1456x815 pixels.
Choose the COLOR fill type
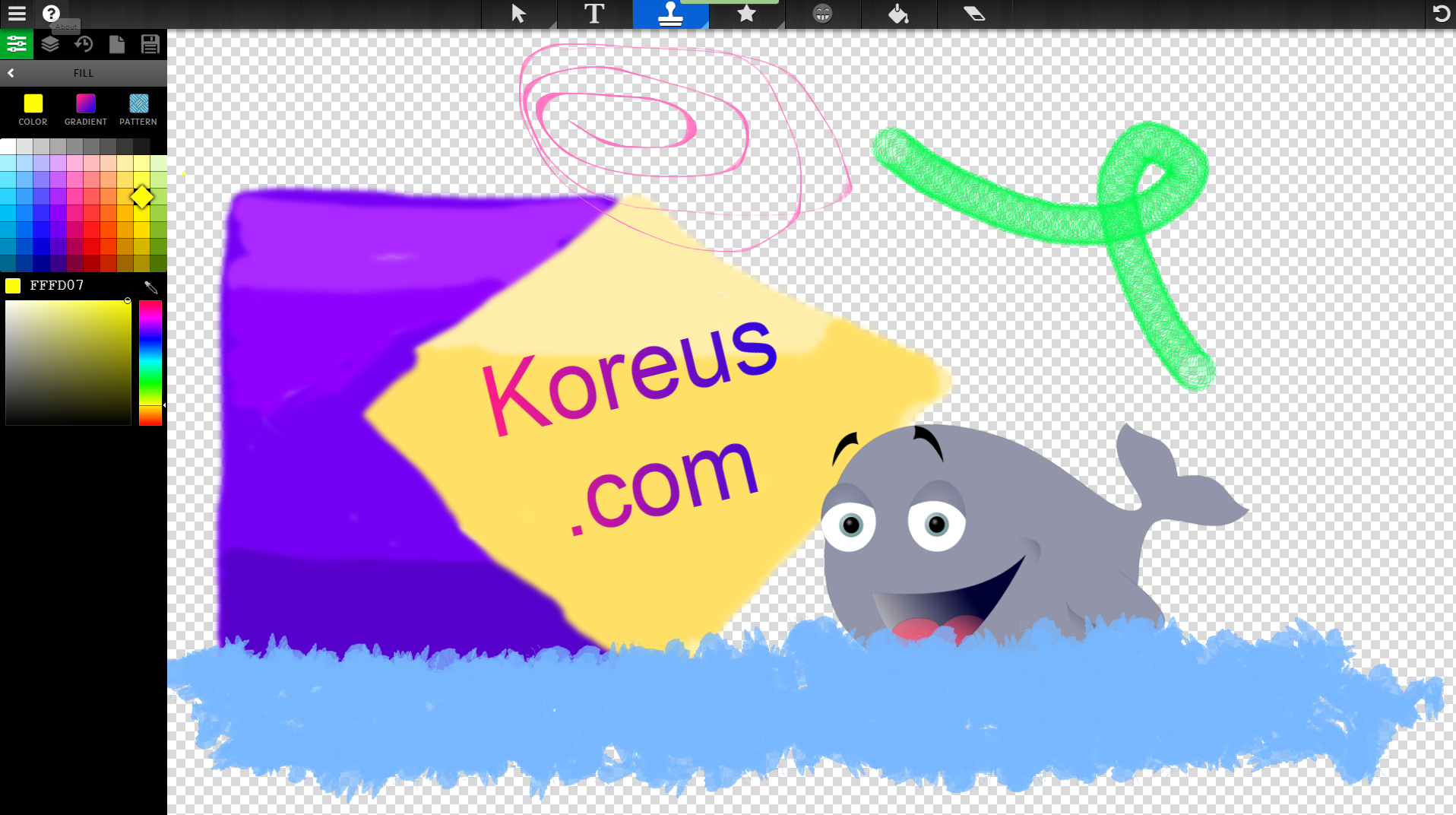[33, 109]
